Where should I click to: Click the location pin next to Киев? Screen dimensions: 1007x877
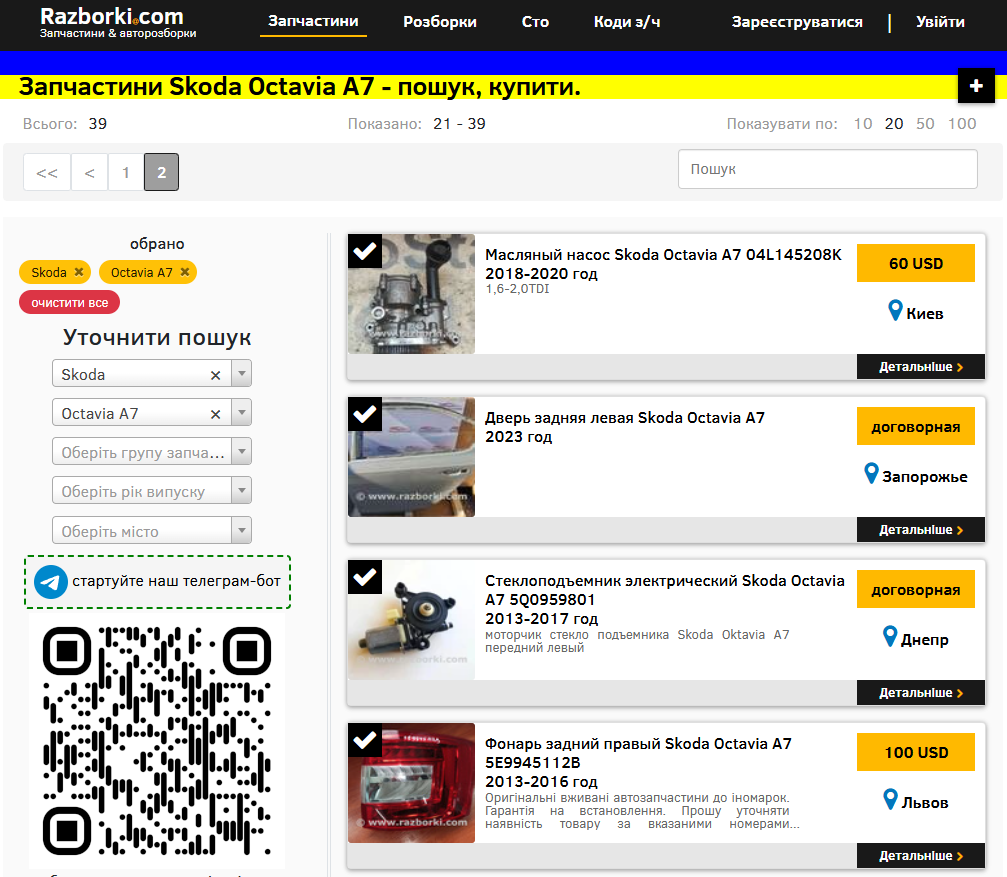895,311
